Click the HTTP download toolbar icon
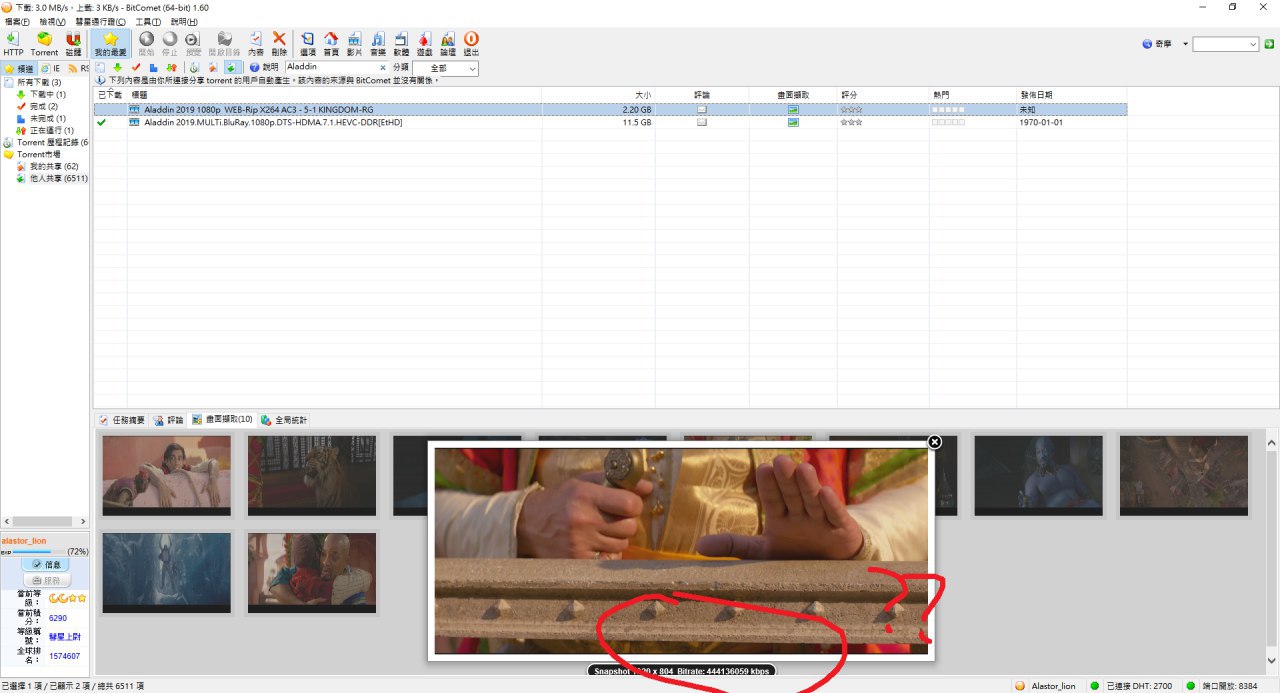 [x=13, y=43]
